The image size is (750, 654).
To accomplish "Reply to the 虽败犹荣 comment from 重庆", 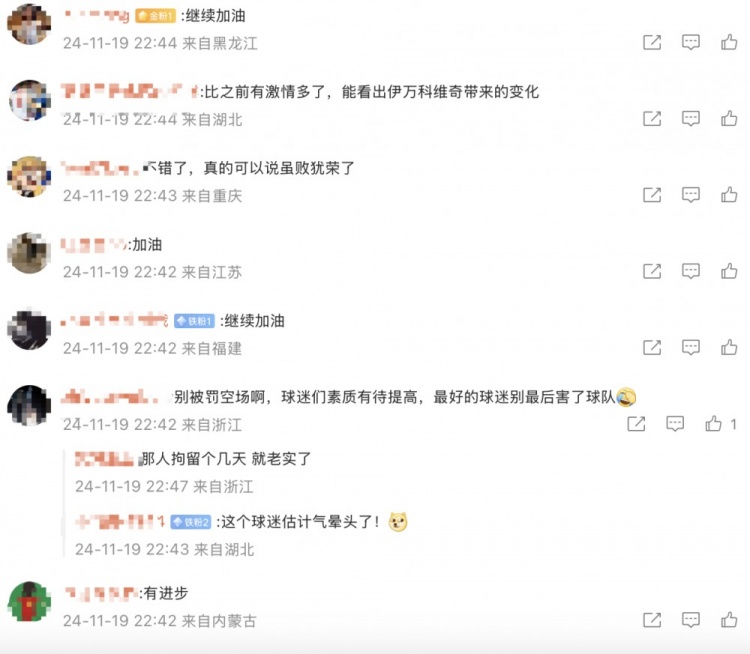I will 691,195.
